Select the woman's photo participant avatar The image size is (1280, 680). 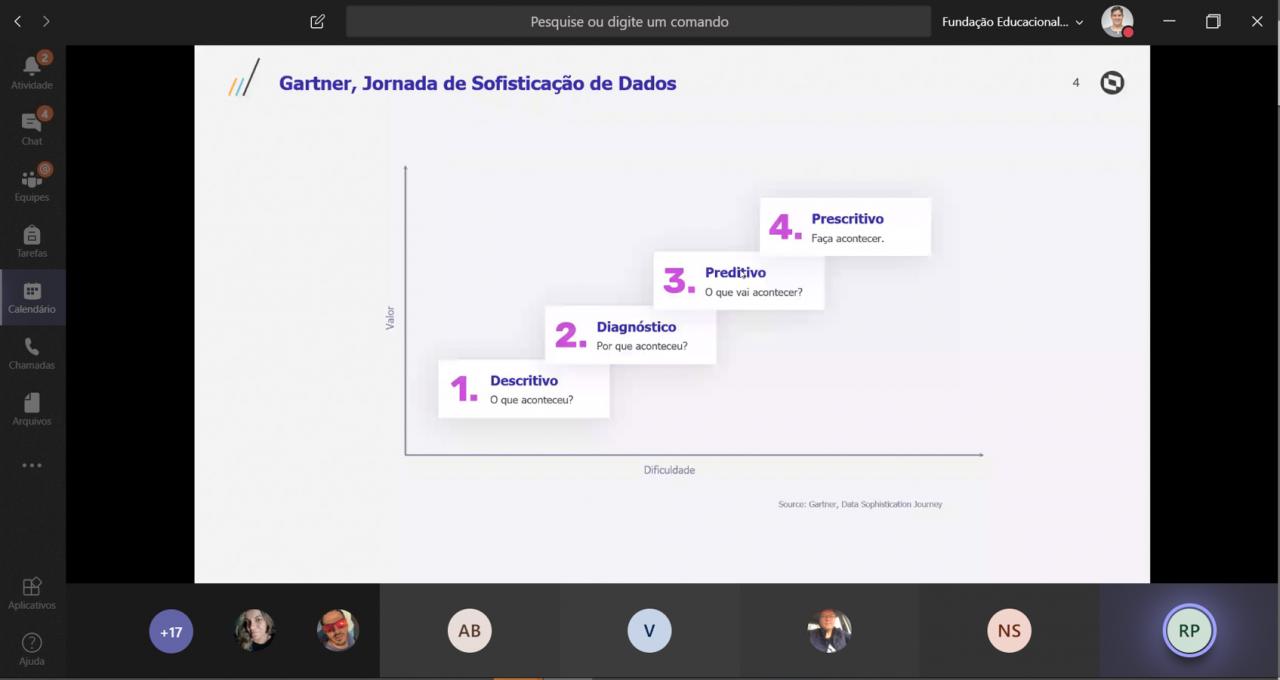[x=255, y=631]
